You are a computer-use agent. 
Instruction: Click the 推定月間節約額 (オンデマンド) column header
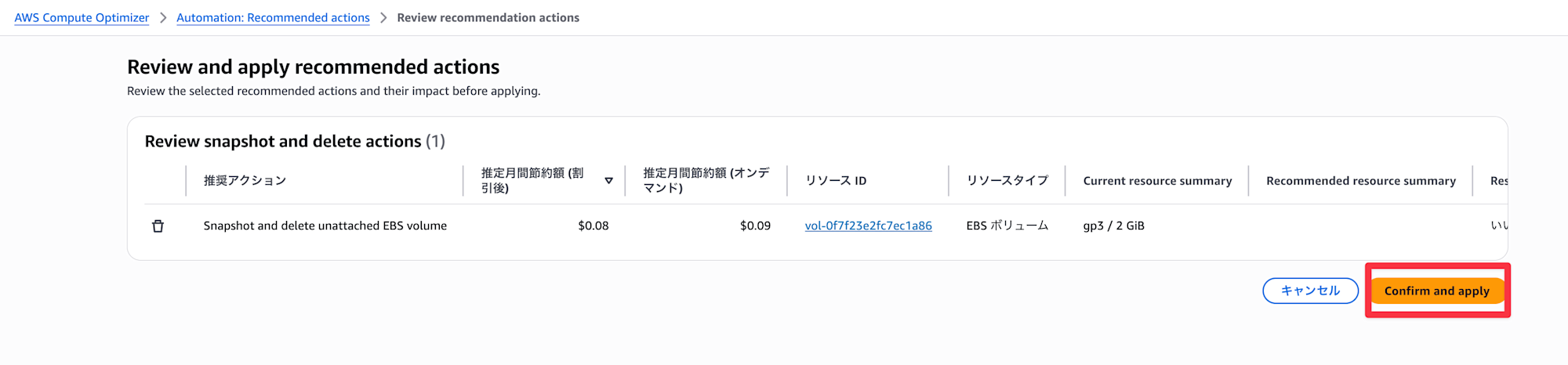click(x=706, y=181)
